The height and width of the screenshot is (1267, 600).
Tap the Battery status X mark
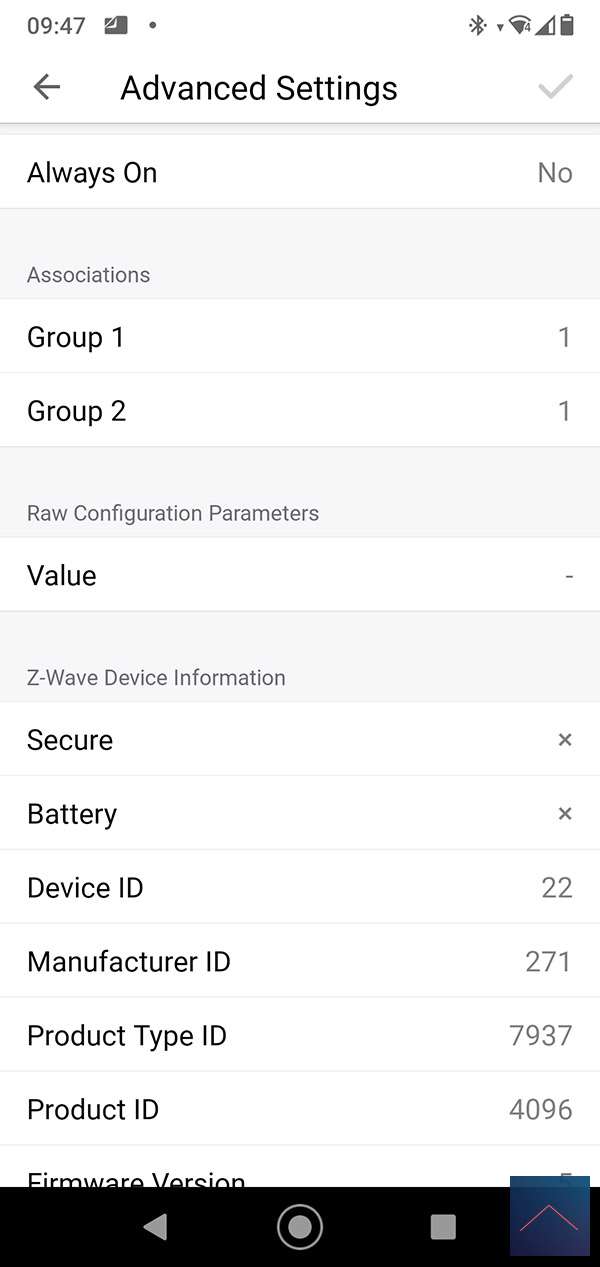[x=565, y=814]
